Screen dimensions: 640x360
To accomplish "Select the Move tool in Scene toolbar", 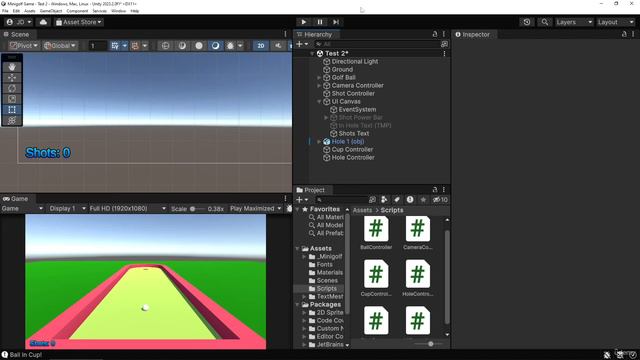I will point(12,78).
